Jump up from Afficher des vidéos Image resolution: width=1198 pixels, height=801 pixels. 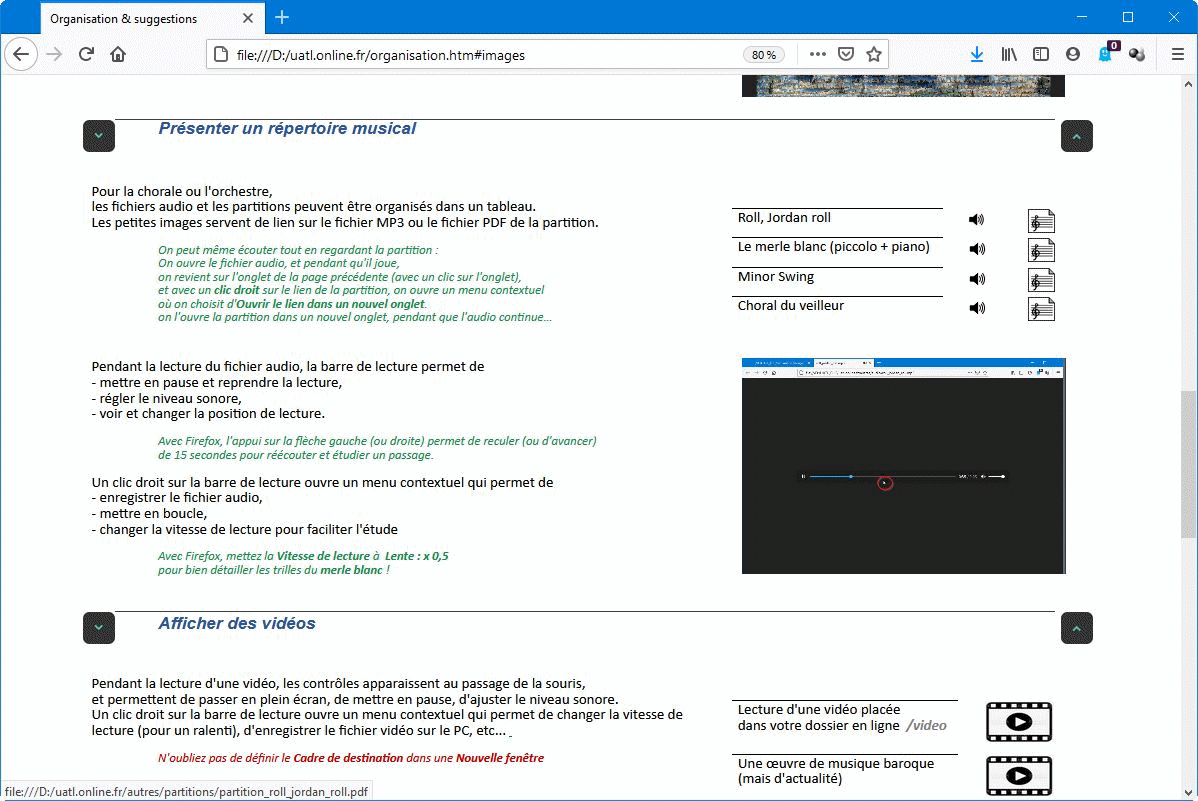1077,628
